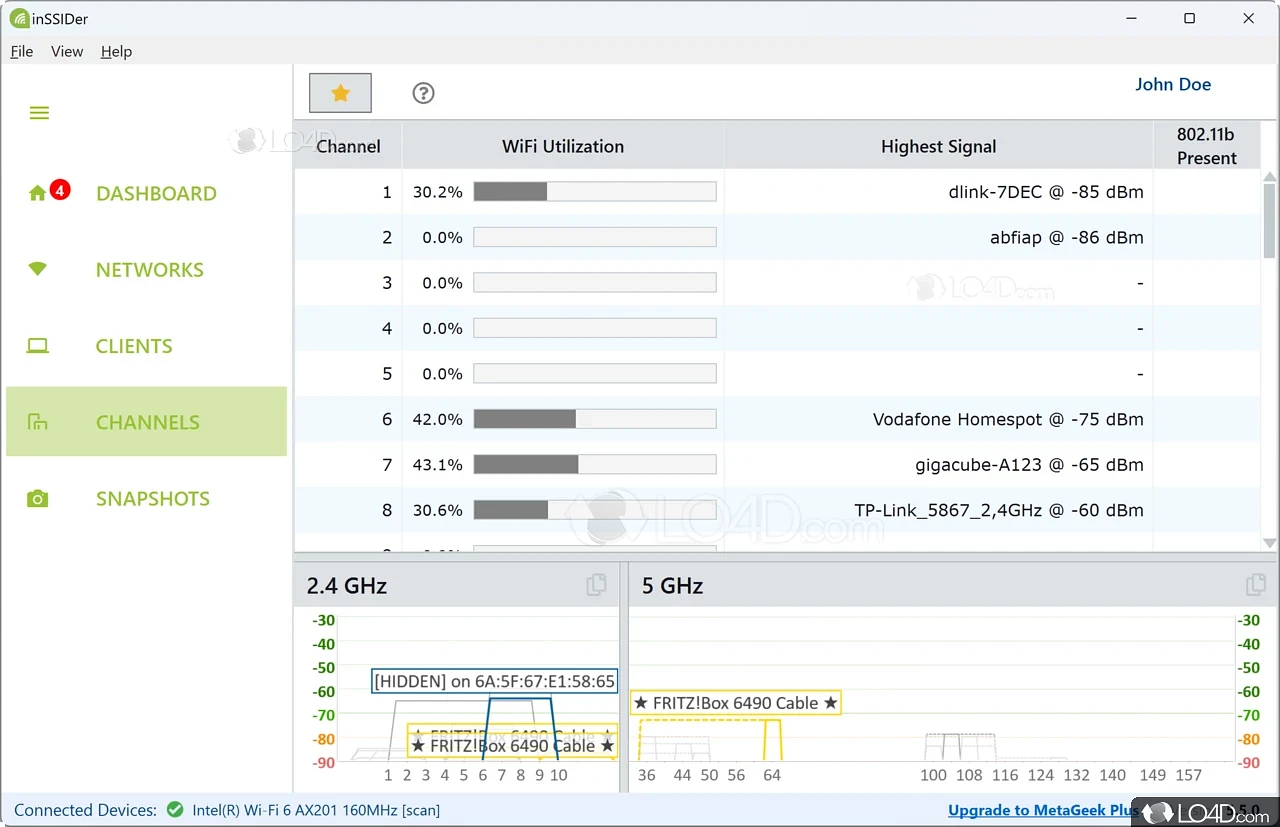1280x827 pixels.
Task: Click the Channels sidebar icon
Action: pos(38,422)
